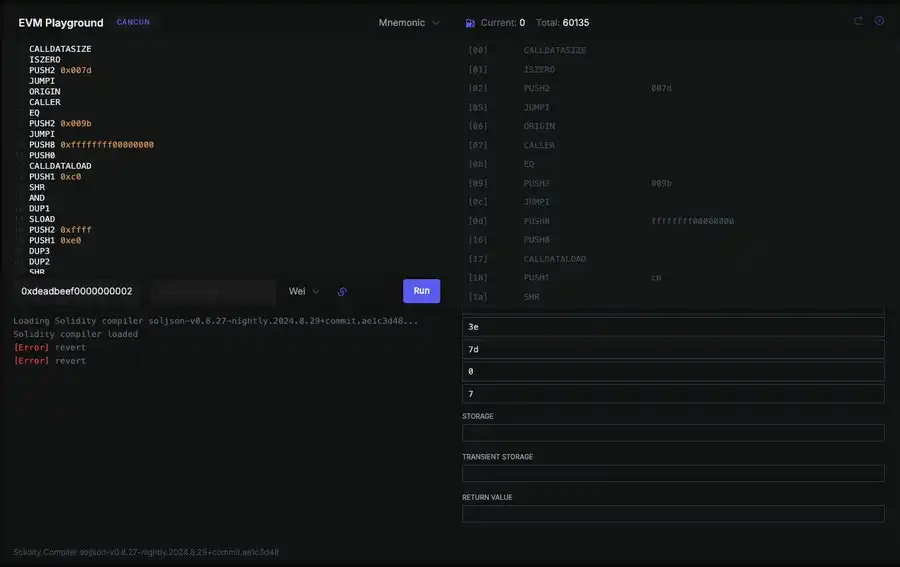Toggle breakpoint beside PUSH8 0xffffffff00000000 line
900x567 pixels.
pyautogui.click(x=20, y=145)
